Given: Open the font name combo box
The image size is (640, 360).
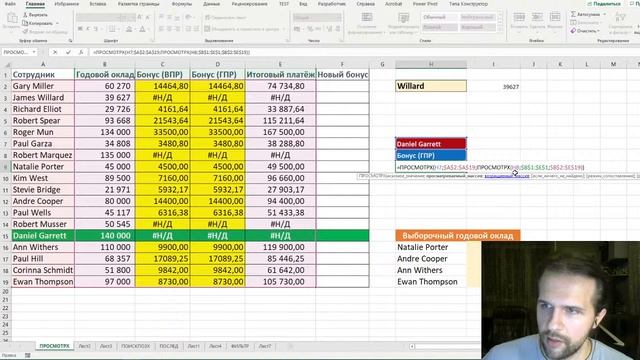Looking at the screenshot, I should click(x=98, y=18).
